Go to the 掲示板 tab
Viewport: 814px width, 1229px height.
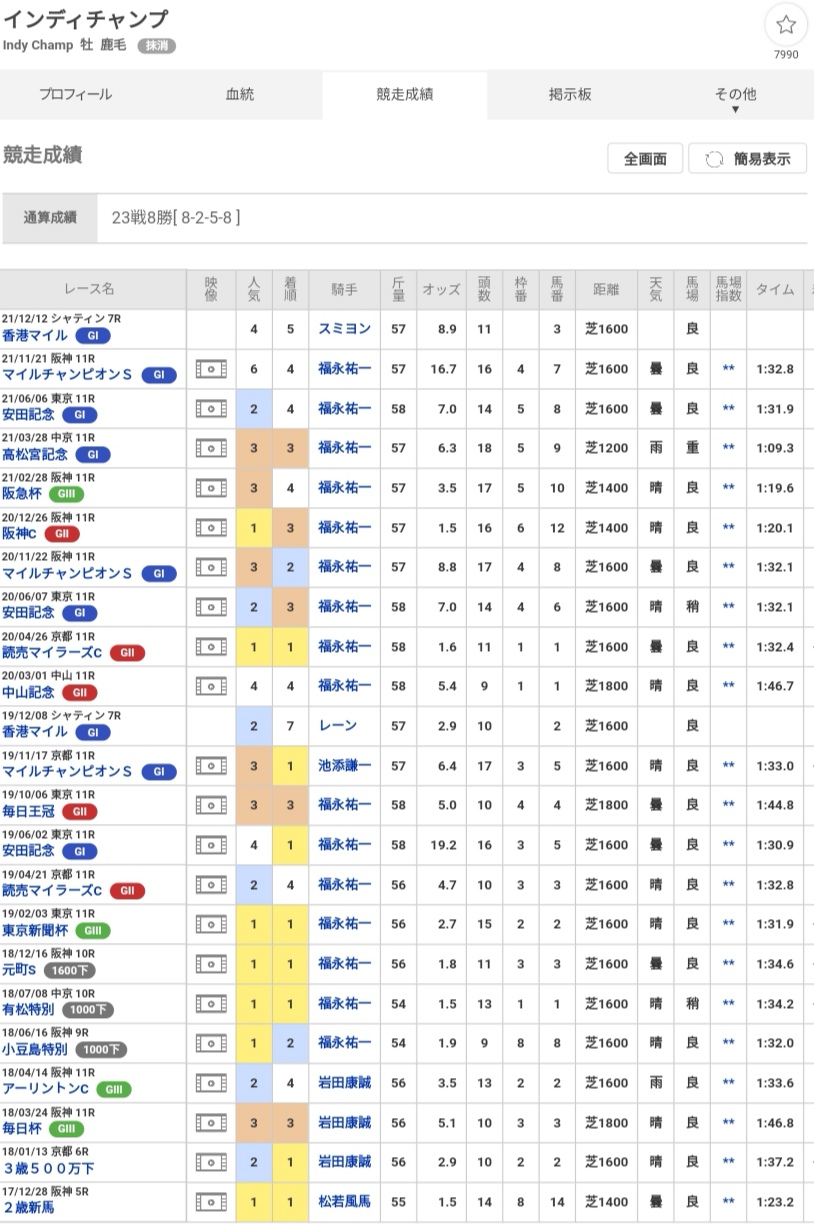point(570,95)
